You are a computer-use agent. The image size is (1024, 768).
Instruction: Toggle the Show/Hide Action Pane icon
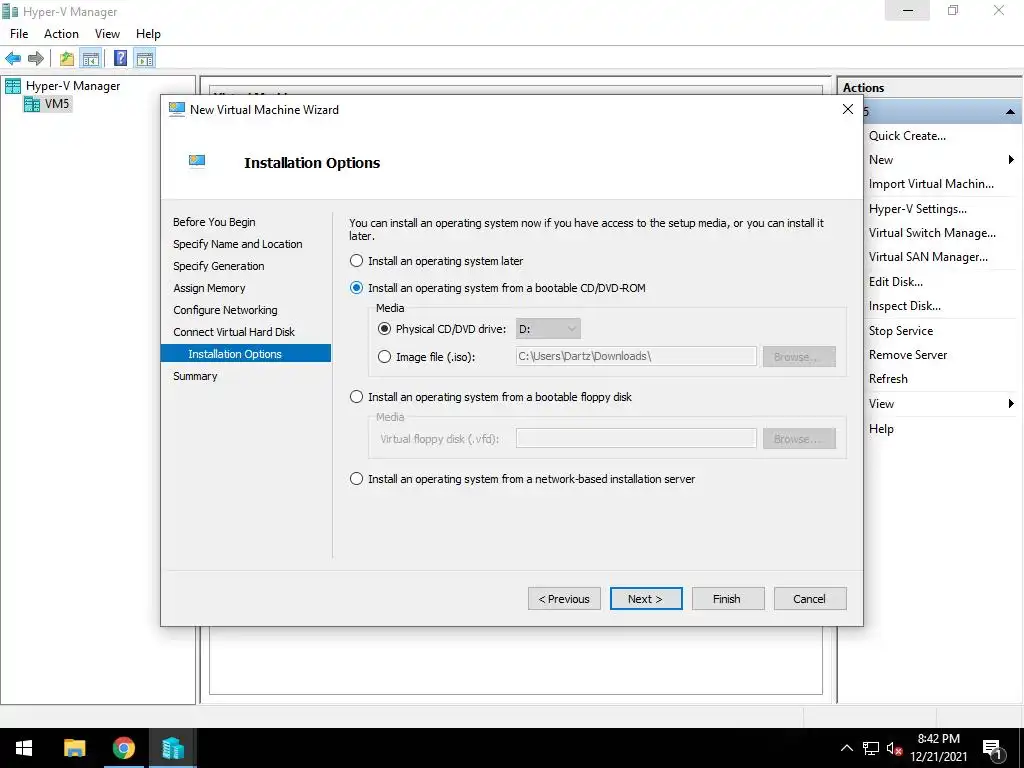click(x=145, y=59)
